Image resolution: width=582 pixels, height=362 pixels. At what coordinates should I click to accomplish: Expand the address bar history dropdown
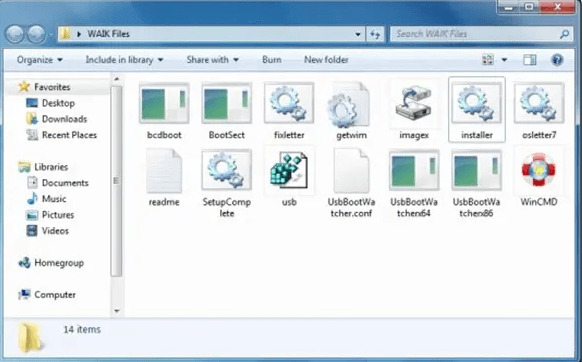click(357, 34)
